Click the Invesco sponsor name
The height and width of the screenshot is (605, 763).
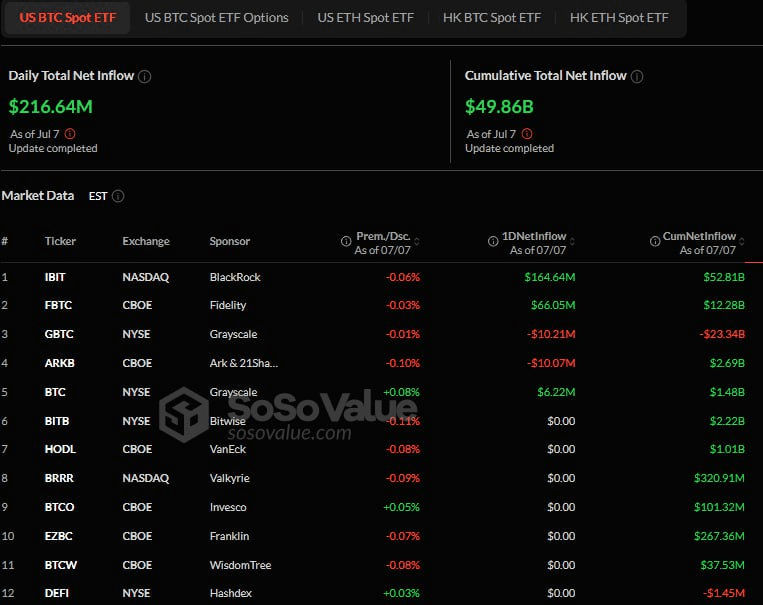(x=228, y=507)
